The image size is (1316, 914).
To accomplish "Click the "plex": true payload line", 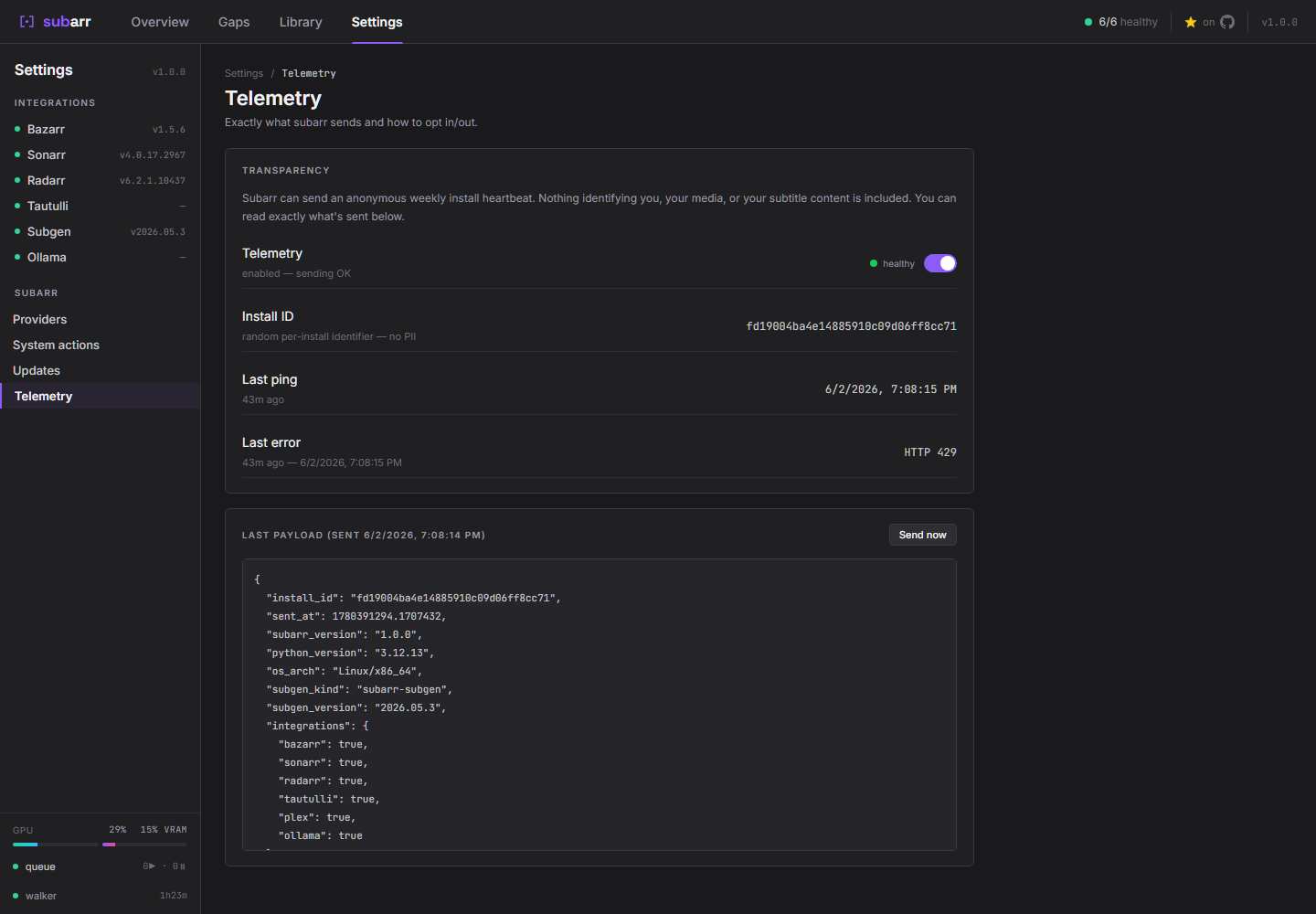I will coord(317,817).
